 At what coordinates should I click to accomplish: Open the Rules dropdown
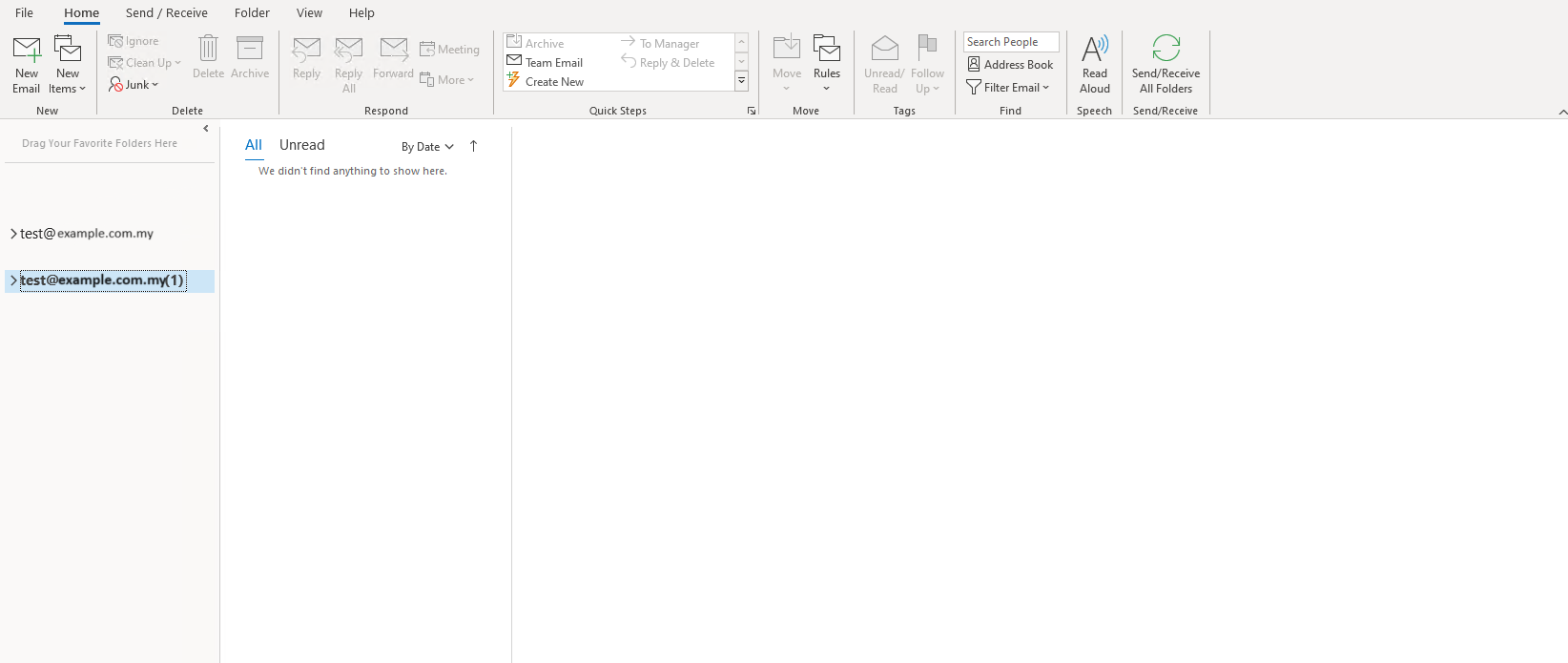(x=827, y=64)
